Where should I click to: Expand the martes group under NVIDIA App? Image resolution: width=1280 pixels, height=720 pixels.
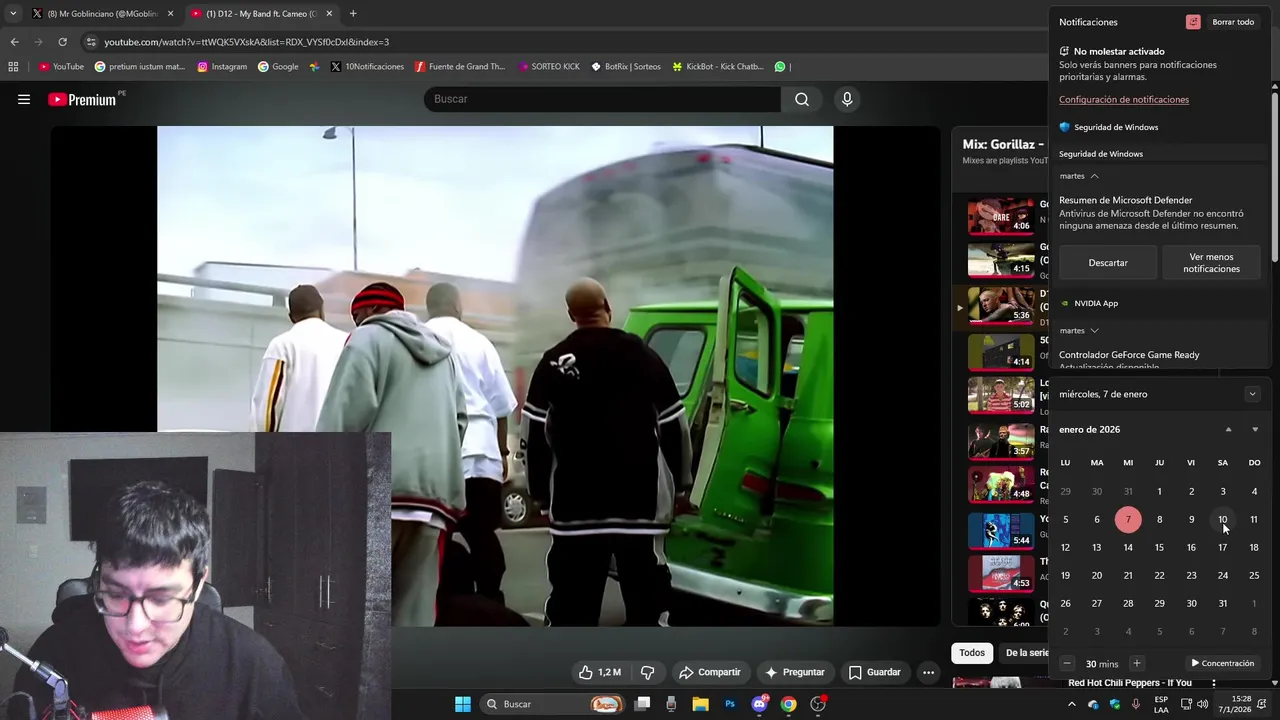pyautogui.click(x=1079, y=331)
